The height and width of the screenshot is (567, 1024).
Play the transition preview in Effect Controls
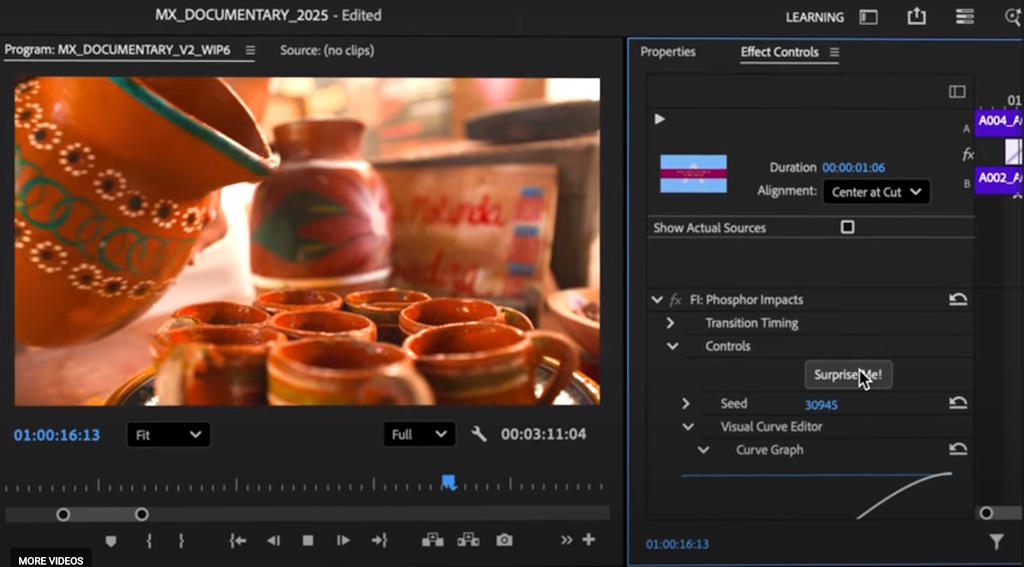(659, 119)
